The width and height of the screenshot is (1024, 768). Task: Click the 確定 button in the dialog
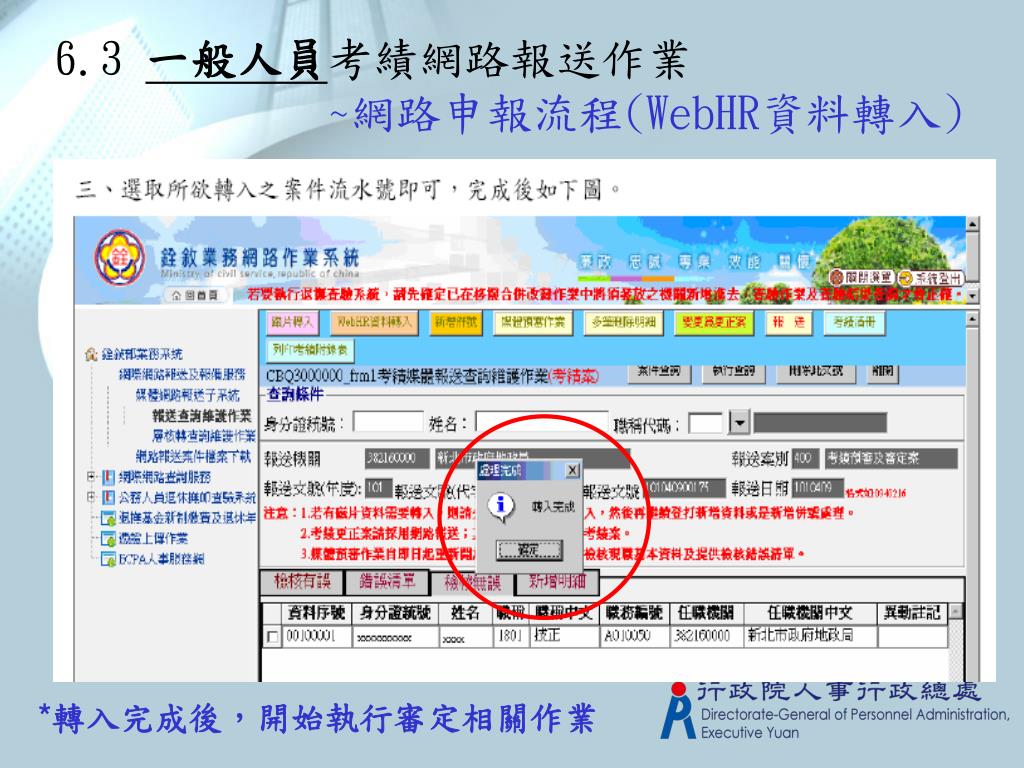(529, 551)
